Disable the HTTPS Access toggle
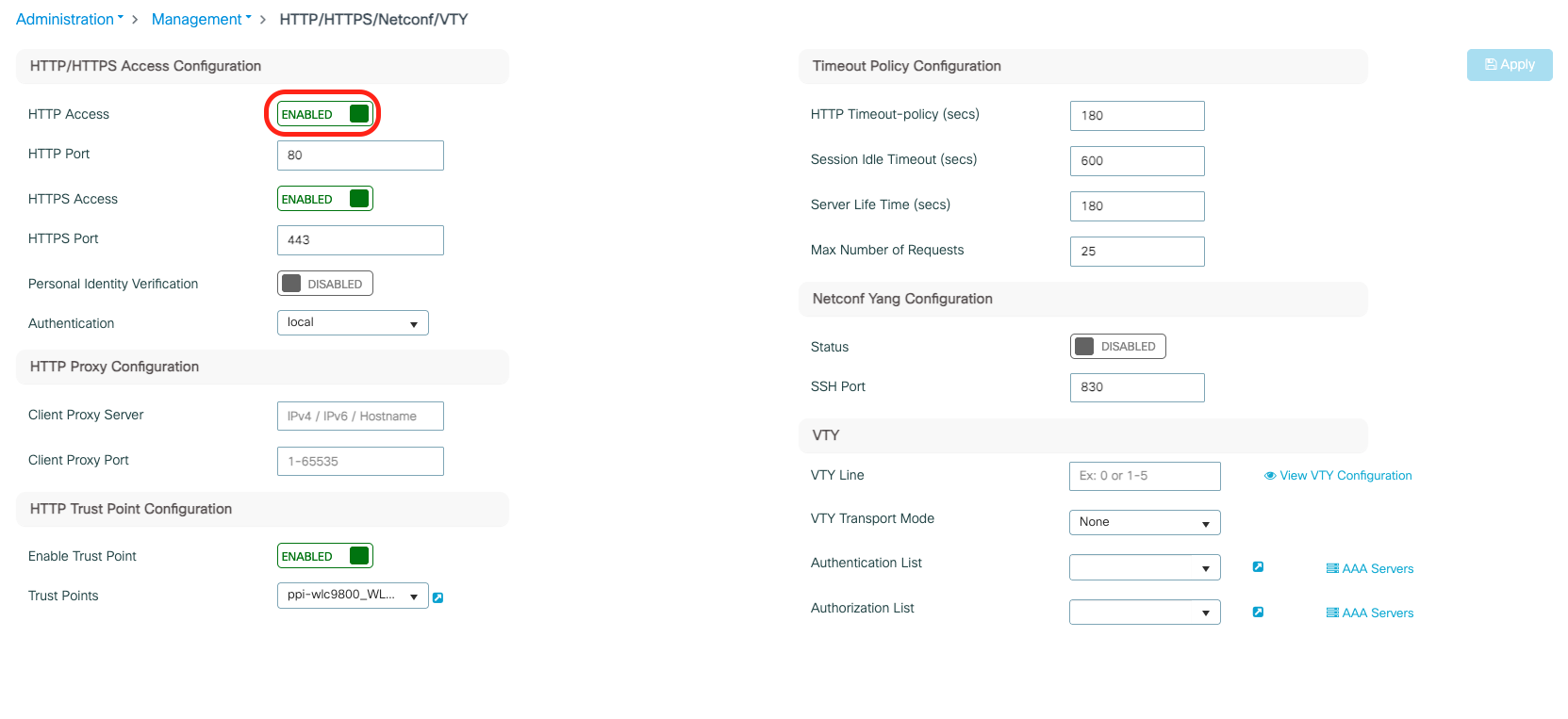The height and width of the screenshot is (719, 1568). [x=325, y=199]
